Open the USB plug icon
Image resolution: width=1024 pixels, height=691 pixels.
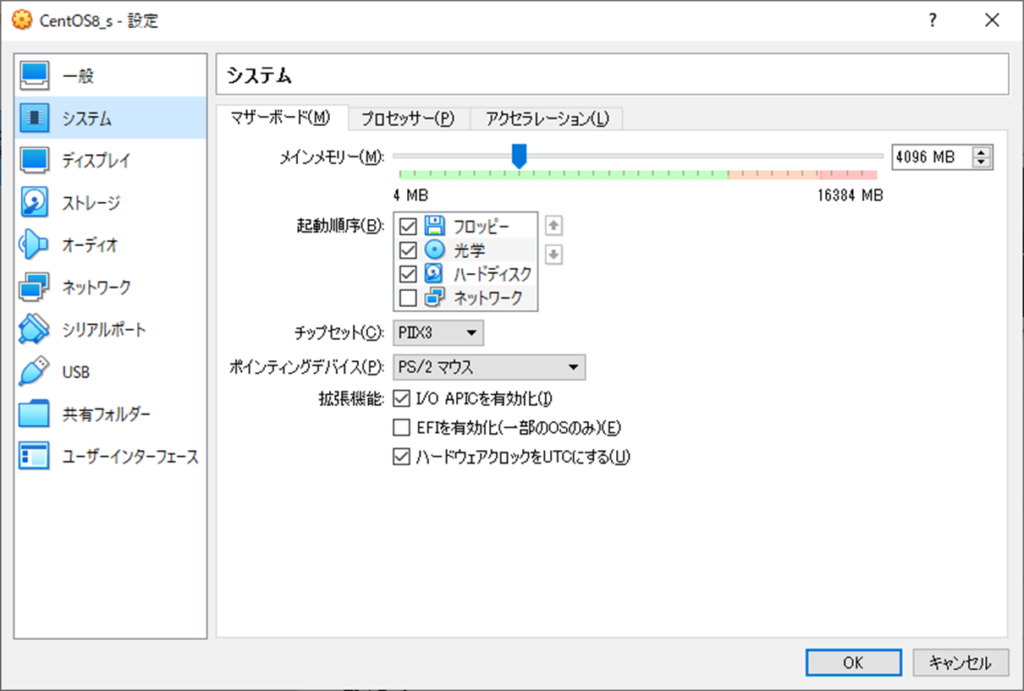point(34,372)
